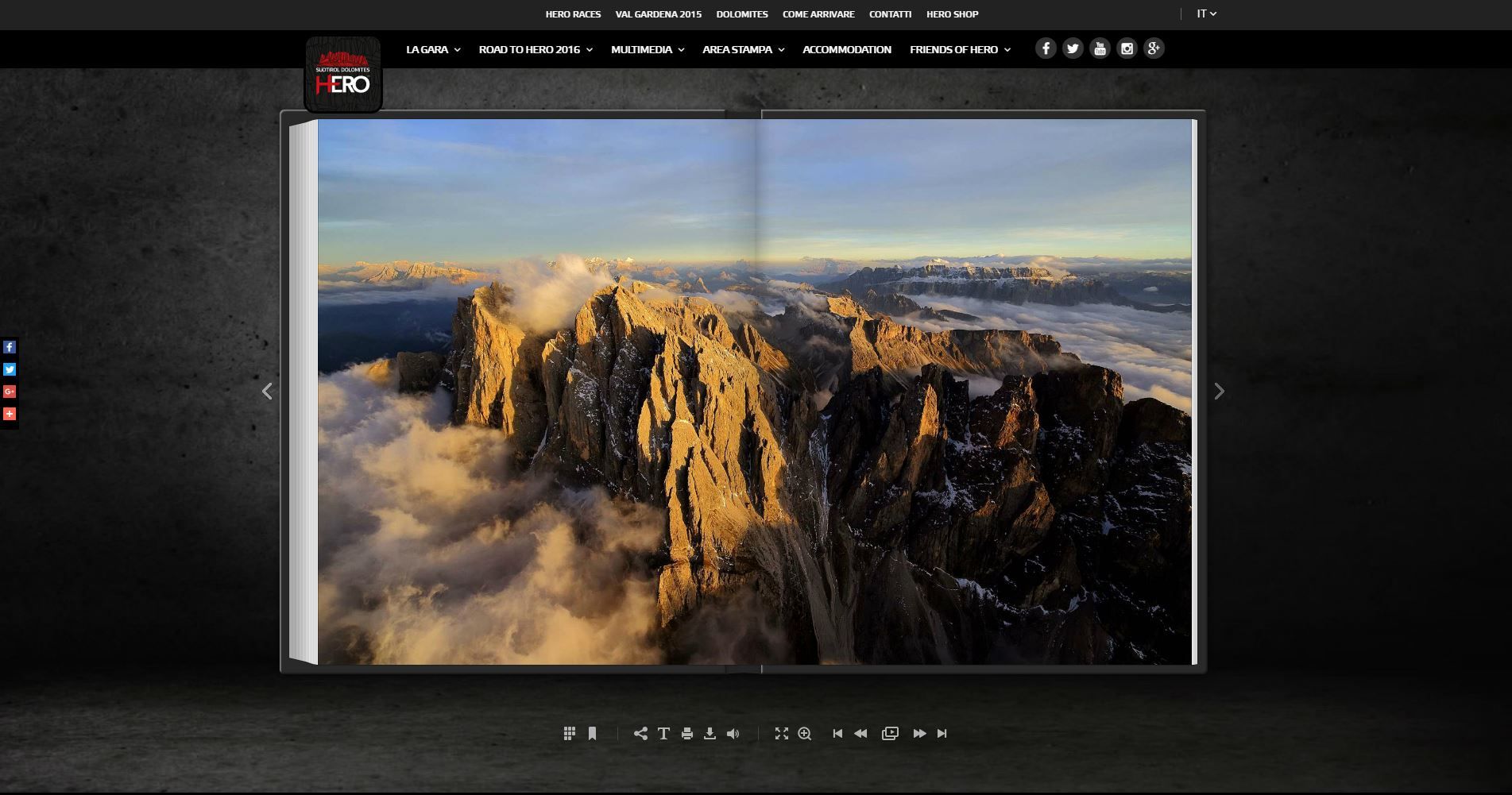Open the Instagram profile from header
This screenshot has height=795, width=1512.
(x=1127, y=48)
